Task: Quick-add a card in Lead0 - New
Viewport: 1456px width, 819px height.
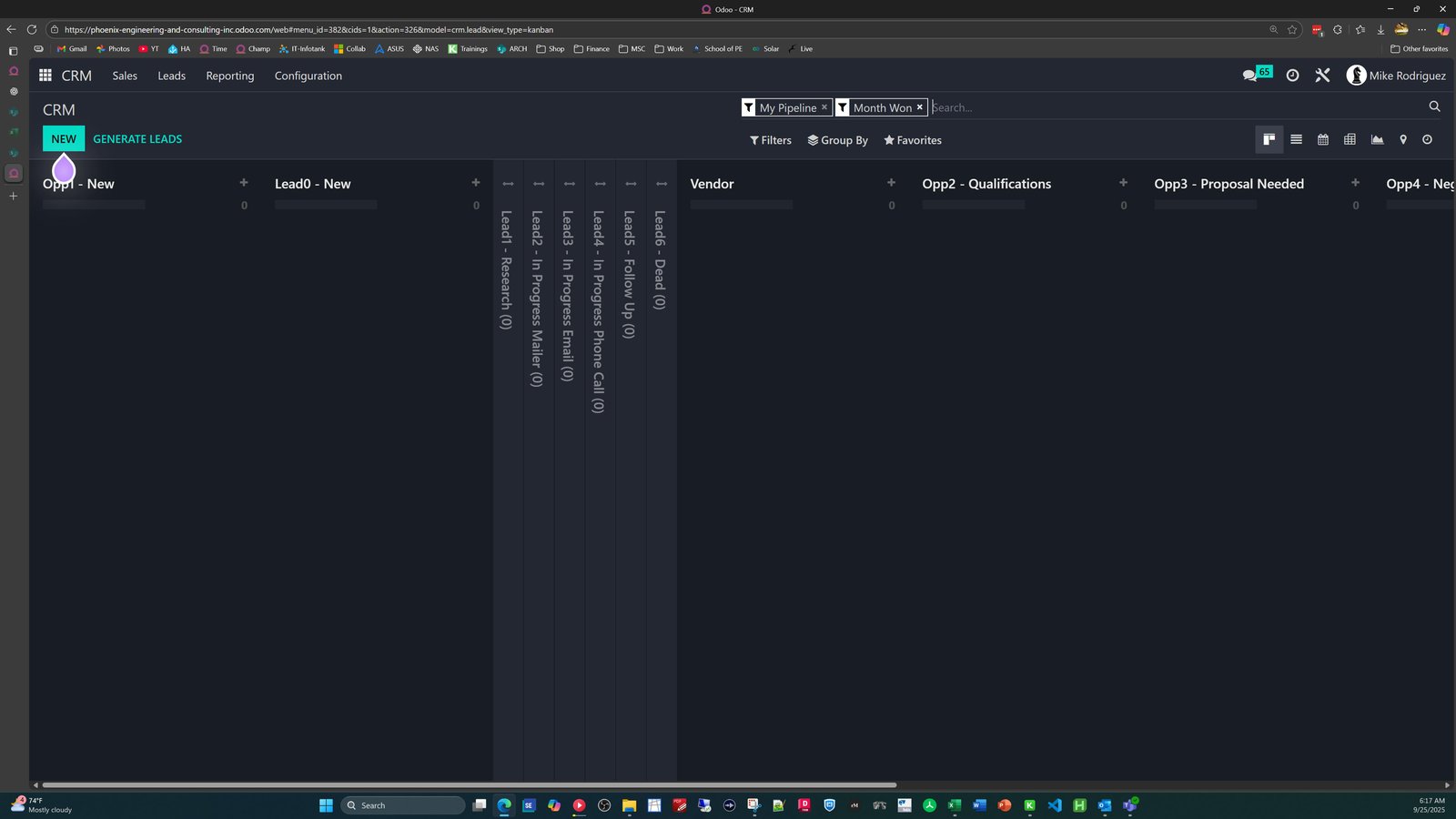Action: pos(475,183)
